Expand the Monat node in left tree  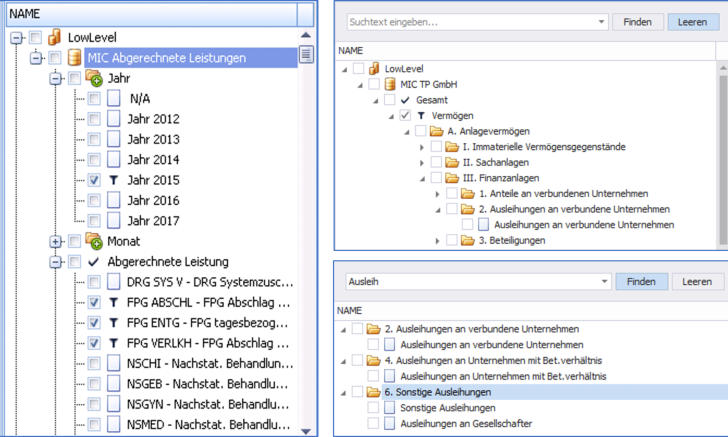point(56,242)
